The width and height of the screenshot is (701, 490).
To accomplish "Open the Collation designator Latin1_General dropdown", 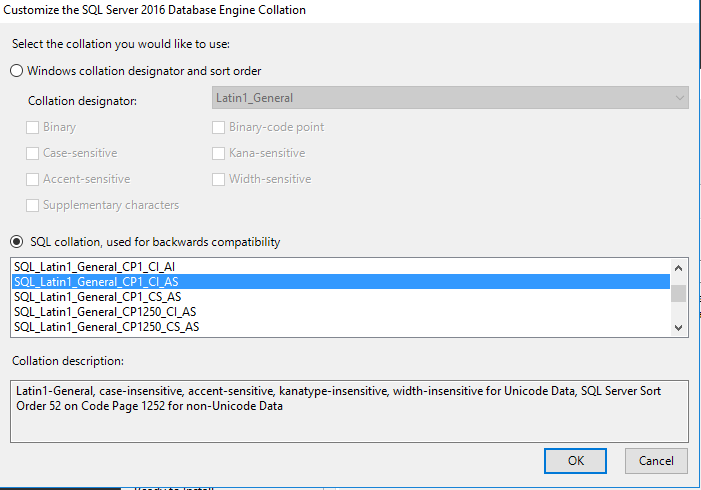I will click(450, 97).
